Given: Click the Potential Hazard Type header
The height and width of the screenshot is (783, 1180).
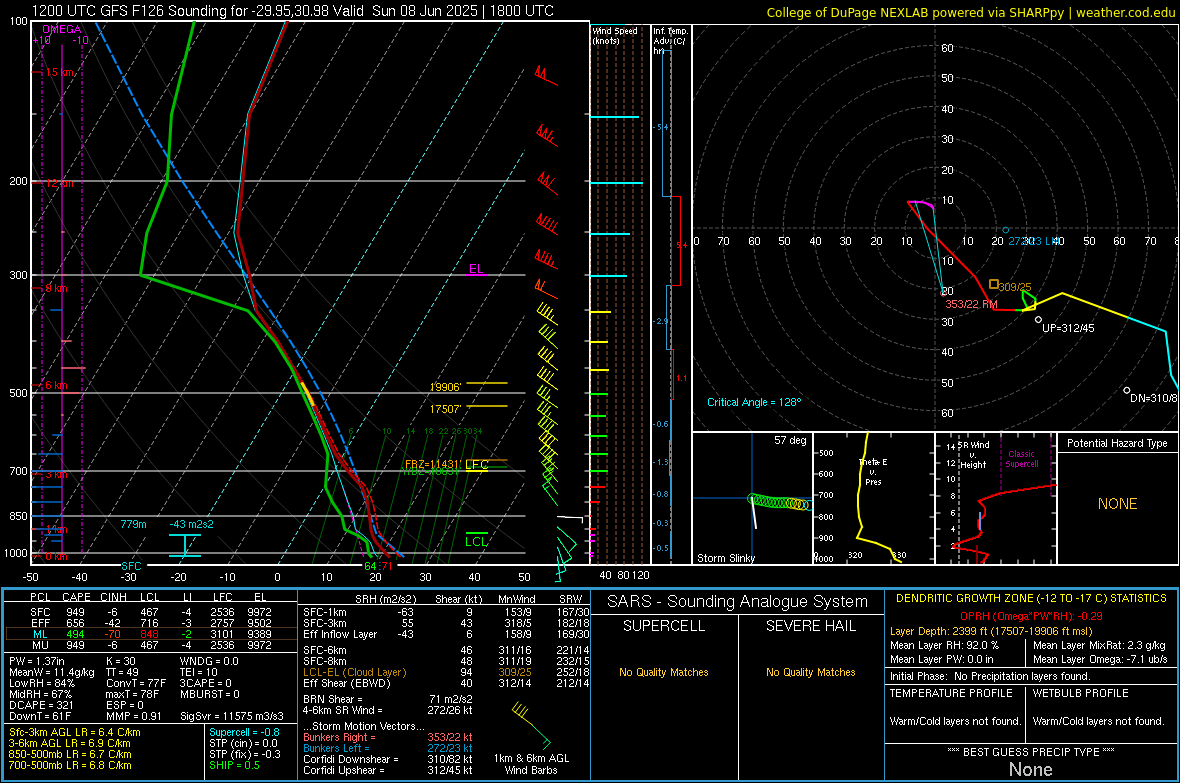Looking at the screenshot, I should 1117,443.
